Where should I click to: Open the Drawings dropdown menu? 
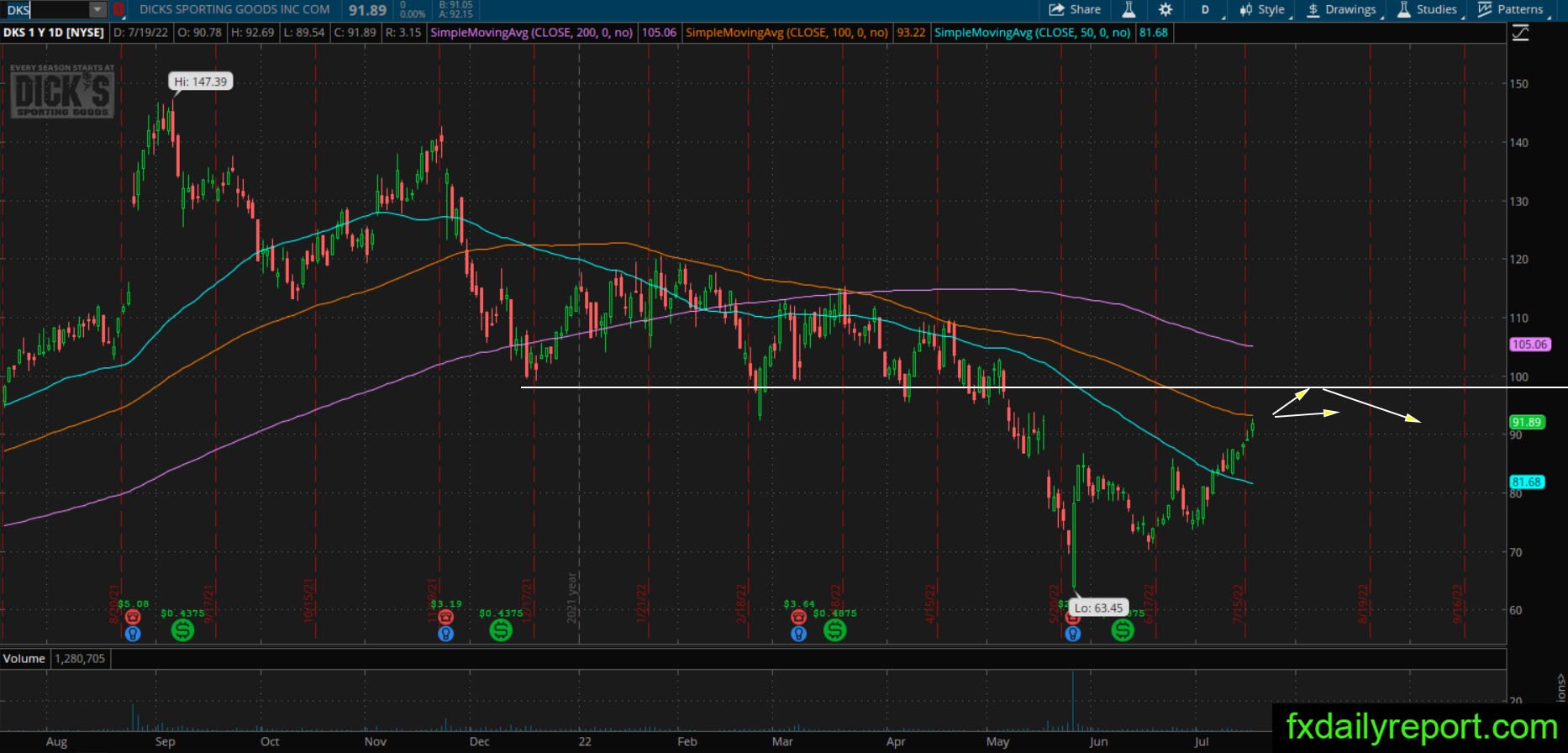[x=1342, y=10]
